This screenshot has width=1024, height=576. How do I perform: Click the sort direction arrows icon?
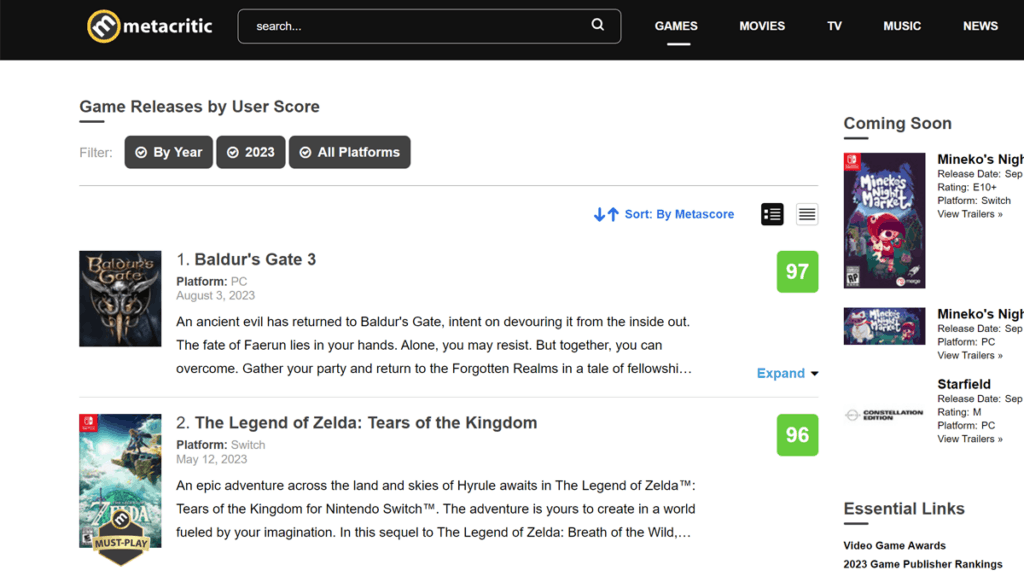pos(604,214)
